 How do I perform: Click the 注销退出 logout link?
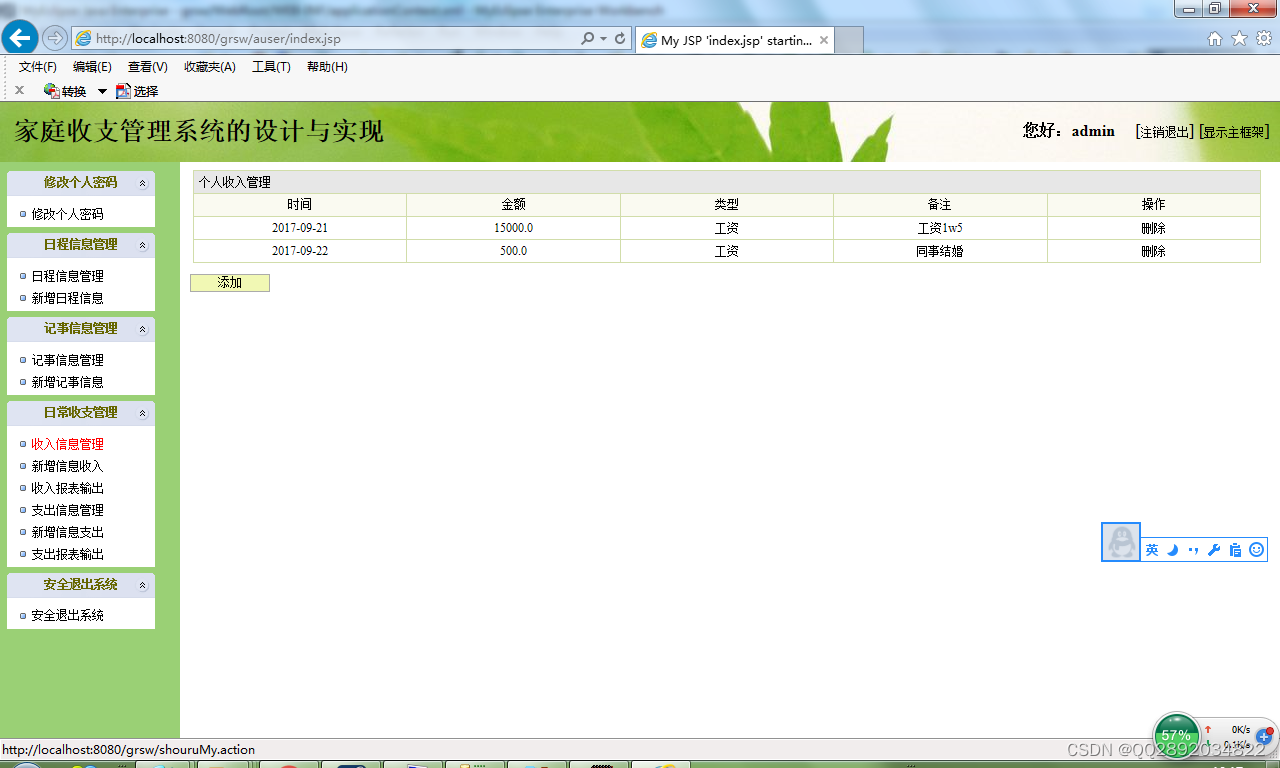click(1163, 131)
